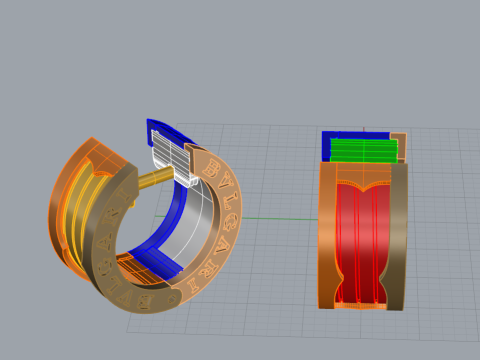The height and width of the screenshot is (360, 480).
Task: Select the red inner band surface
Action: [363, 243]
